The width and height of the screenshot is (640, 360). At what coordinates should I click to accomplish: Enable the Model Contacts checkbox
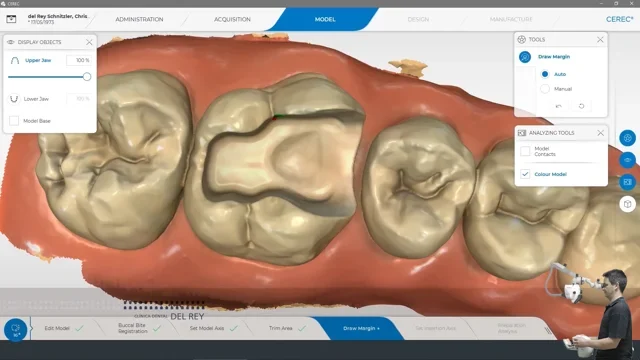coord(525,151)
